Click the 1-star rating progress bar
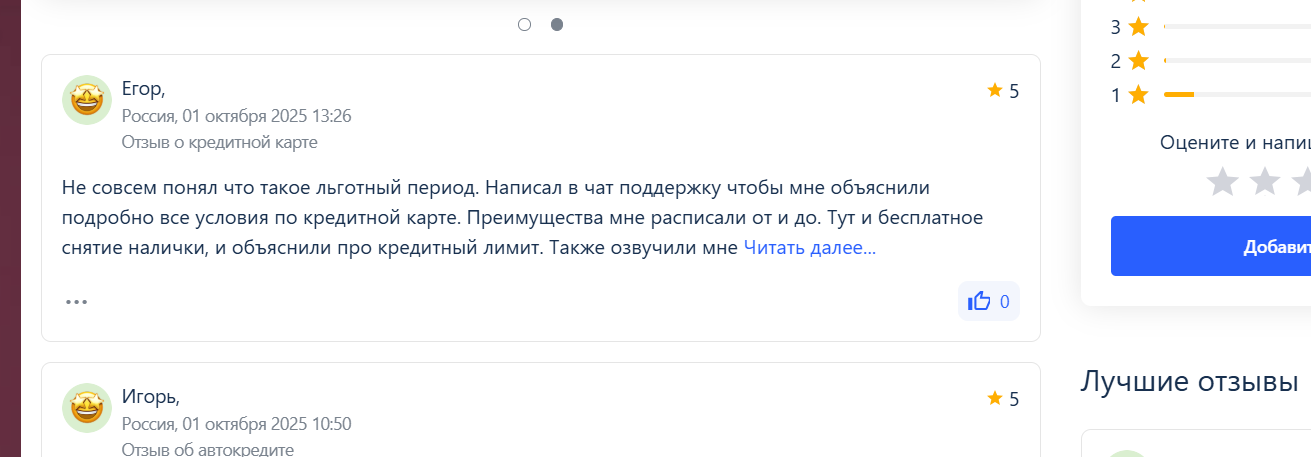 (x=1236, y=95)
